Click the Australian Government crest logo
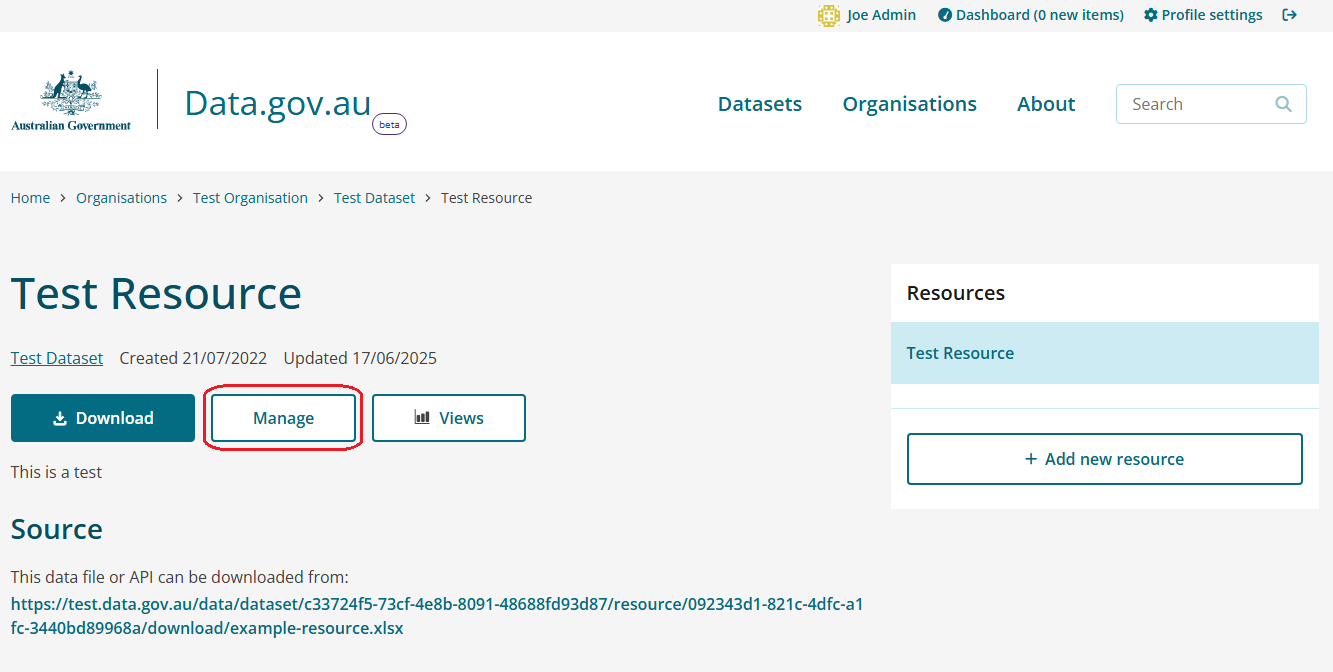Image resolution: width=1333 pixels, height=672 pixels. coord(71,101)
